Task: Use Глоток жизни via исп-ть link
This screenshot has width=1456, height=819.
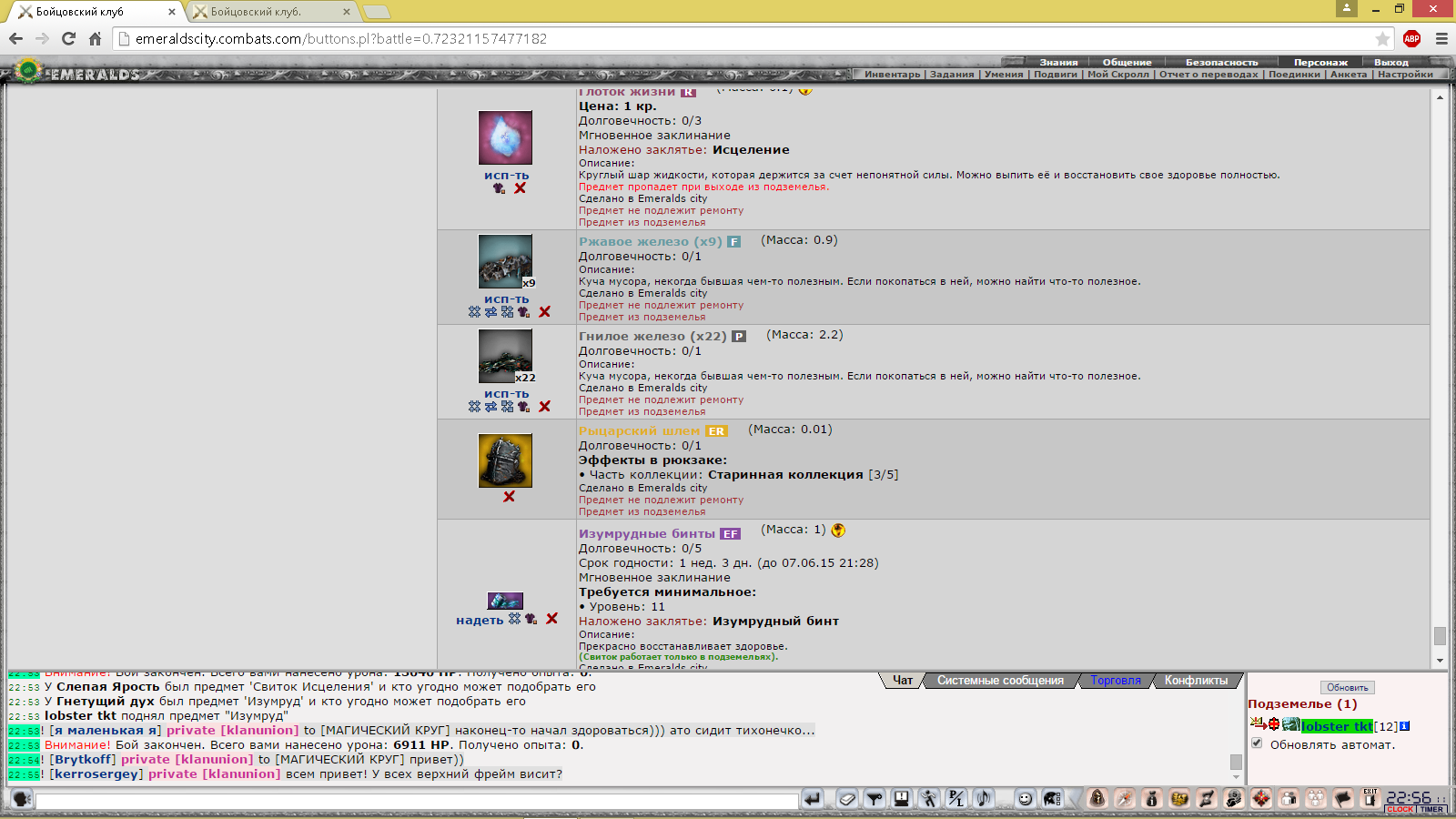Action: pos(506,176)
